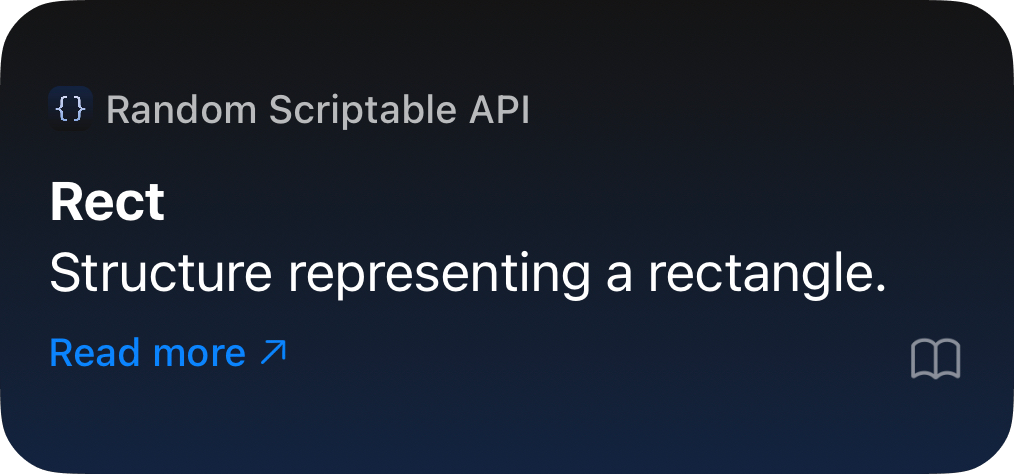Follow the Read more link

pos(167,353)
